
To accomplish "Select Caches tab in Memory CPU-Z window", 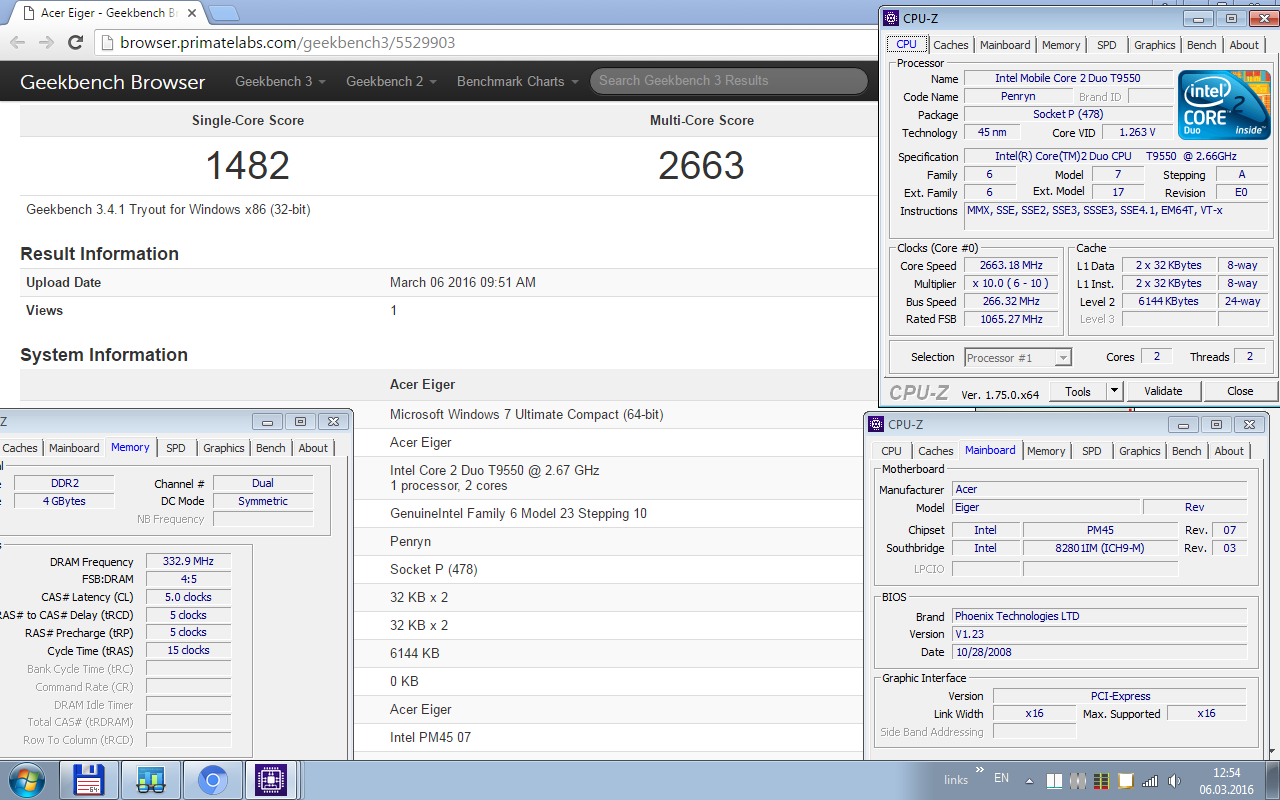I will pyautogui.click(x=20, y=448).
